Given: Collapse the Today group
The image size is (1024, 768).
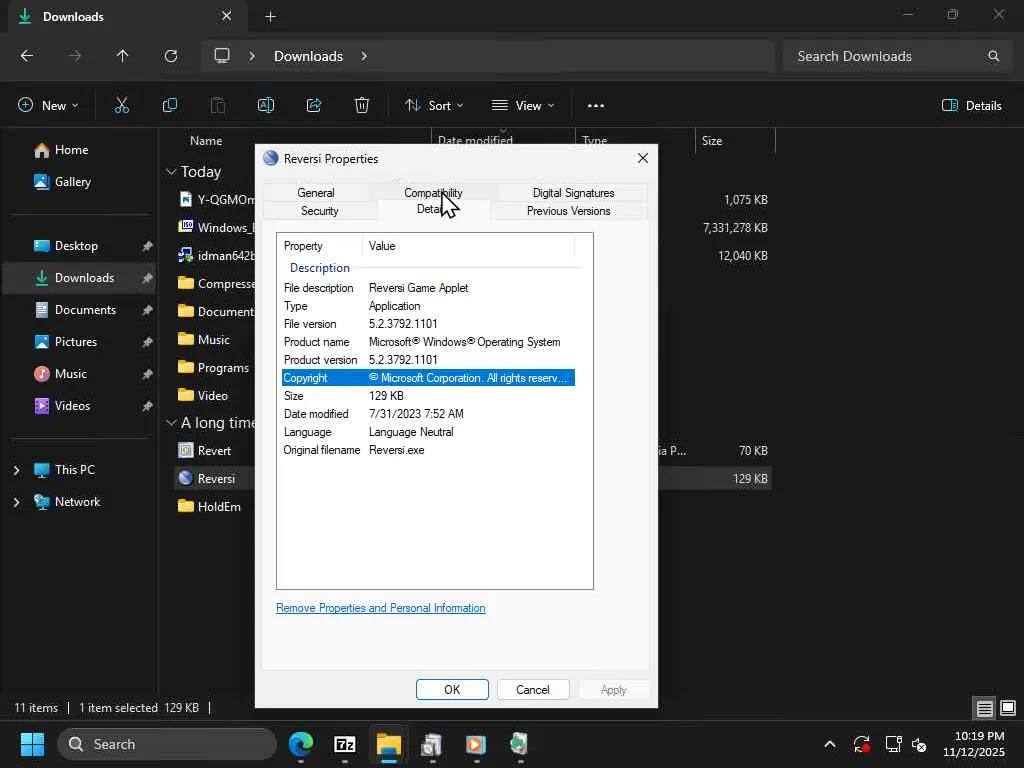Looking at the screenshot, I should [x=171, y=172].
